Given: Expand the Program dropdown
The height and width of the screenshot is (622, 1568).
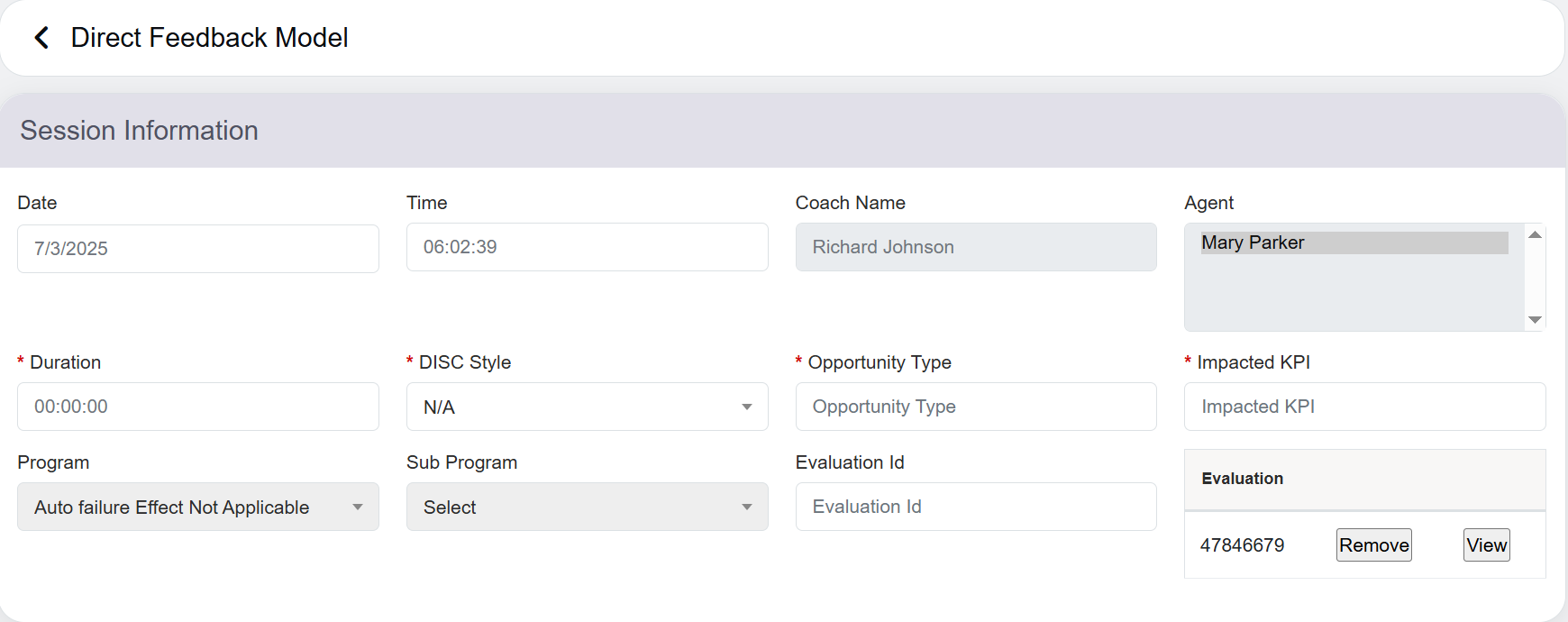Looking at the screenshot, I should pos(197,508).
